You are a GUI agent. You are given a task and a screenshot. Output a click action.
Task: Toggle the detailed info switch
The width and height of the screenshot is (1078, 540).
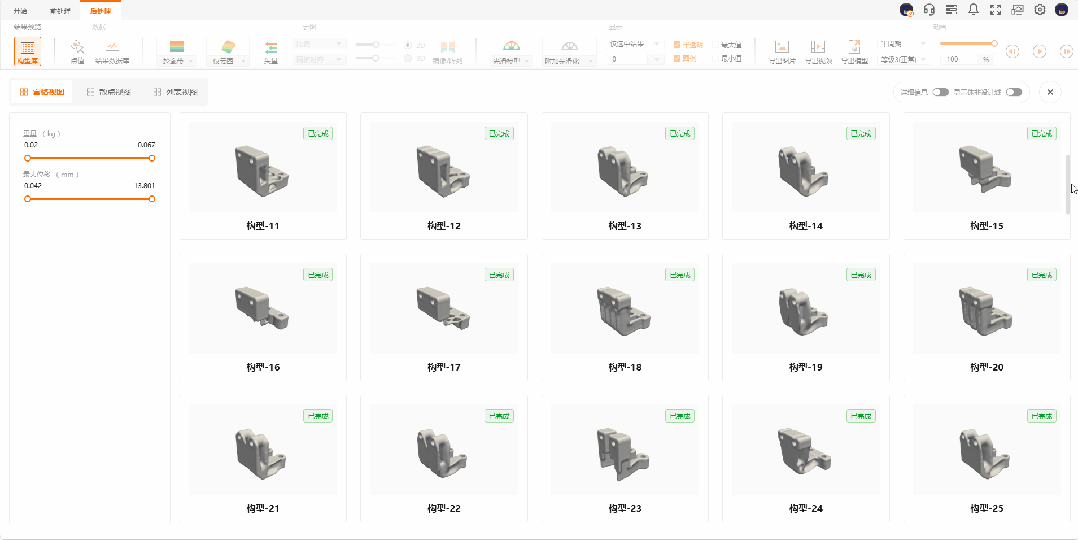(x=940, y=92)
